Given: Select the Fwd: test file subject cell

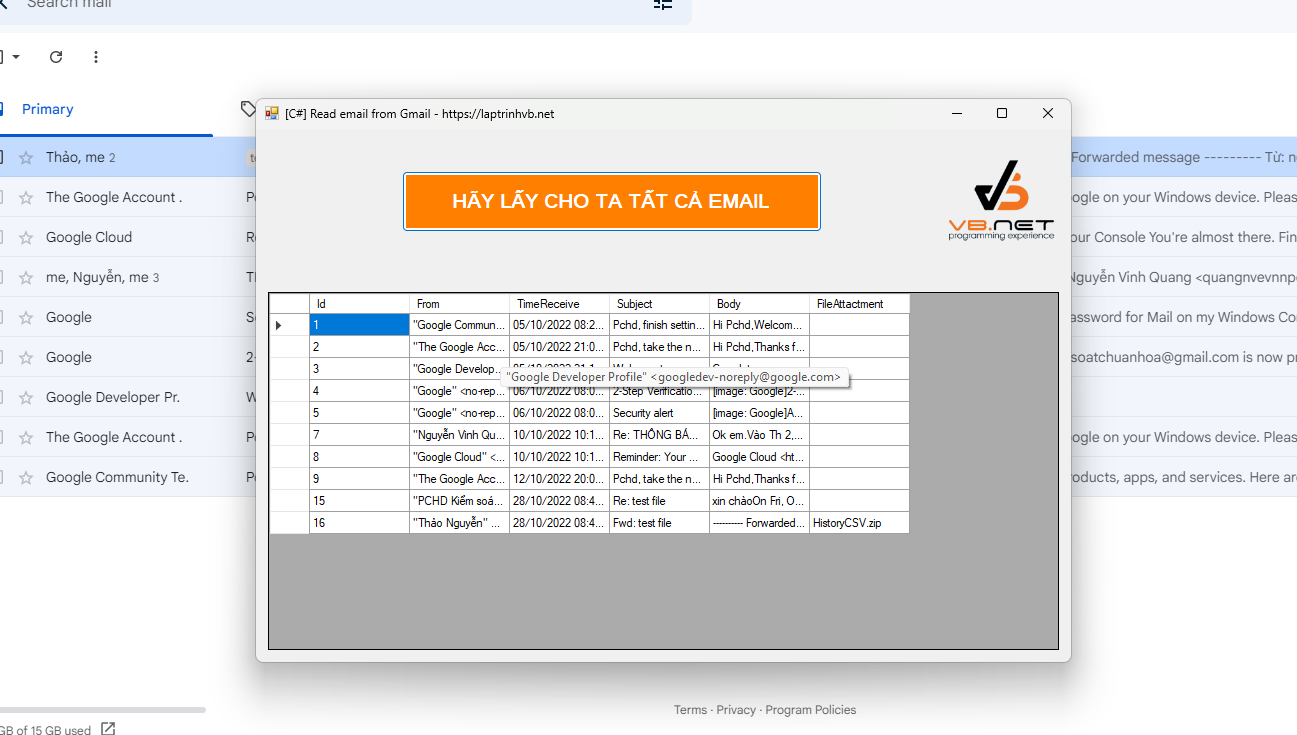Looking at the screenshot, I should click(x=659, y=523).
